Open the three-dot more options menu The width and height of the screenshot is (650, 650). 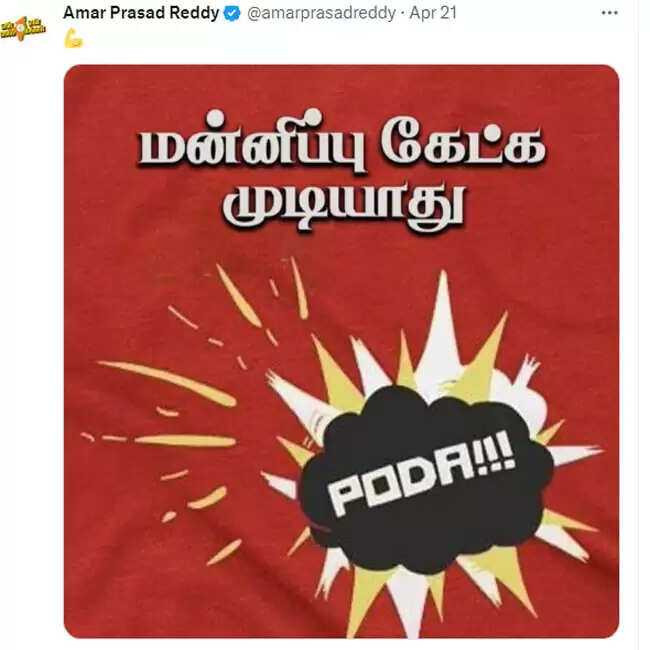pyautogui.click(x=609, y=13)
